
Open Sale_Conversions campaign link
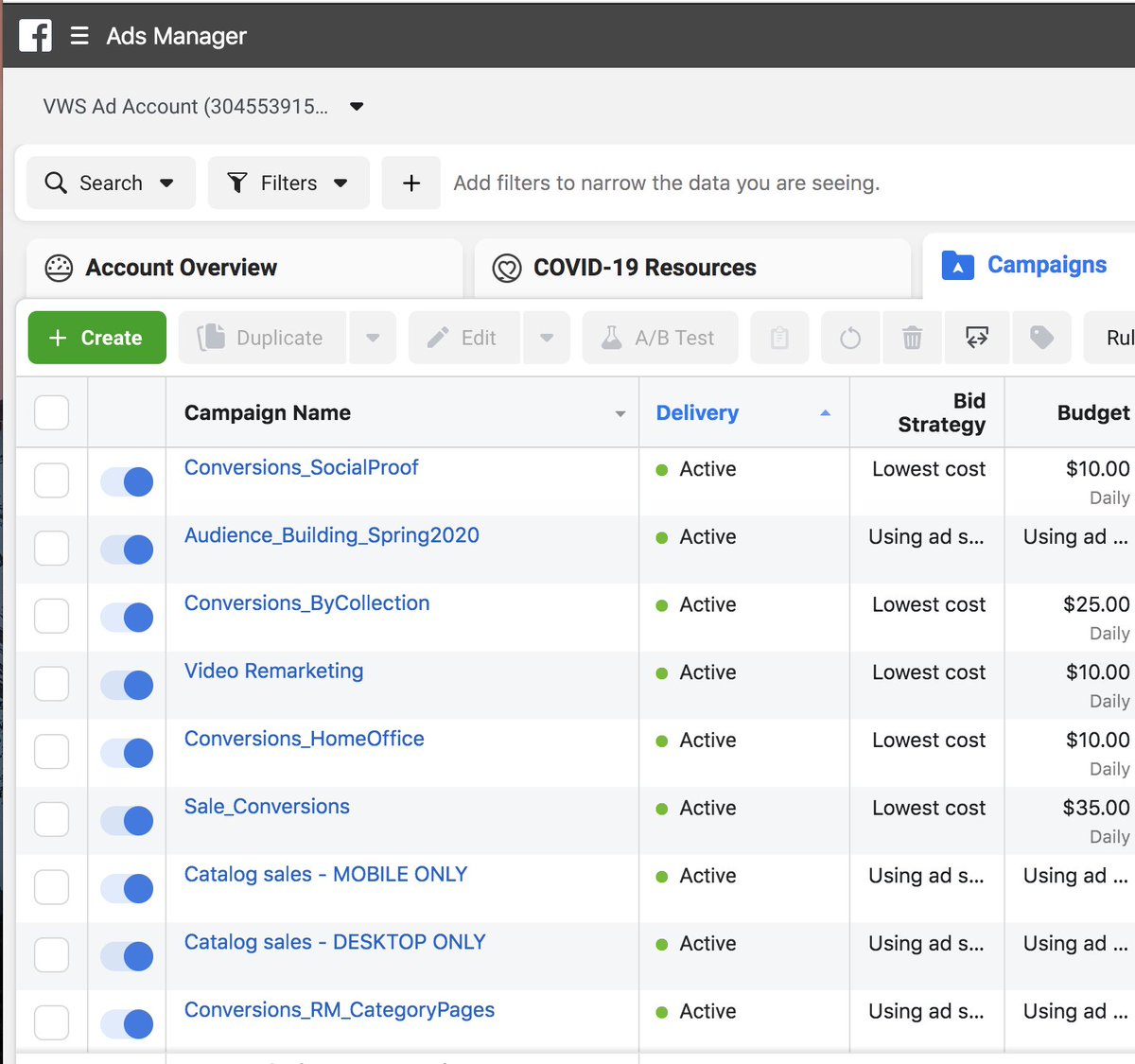point(267,807)
